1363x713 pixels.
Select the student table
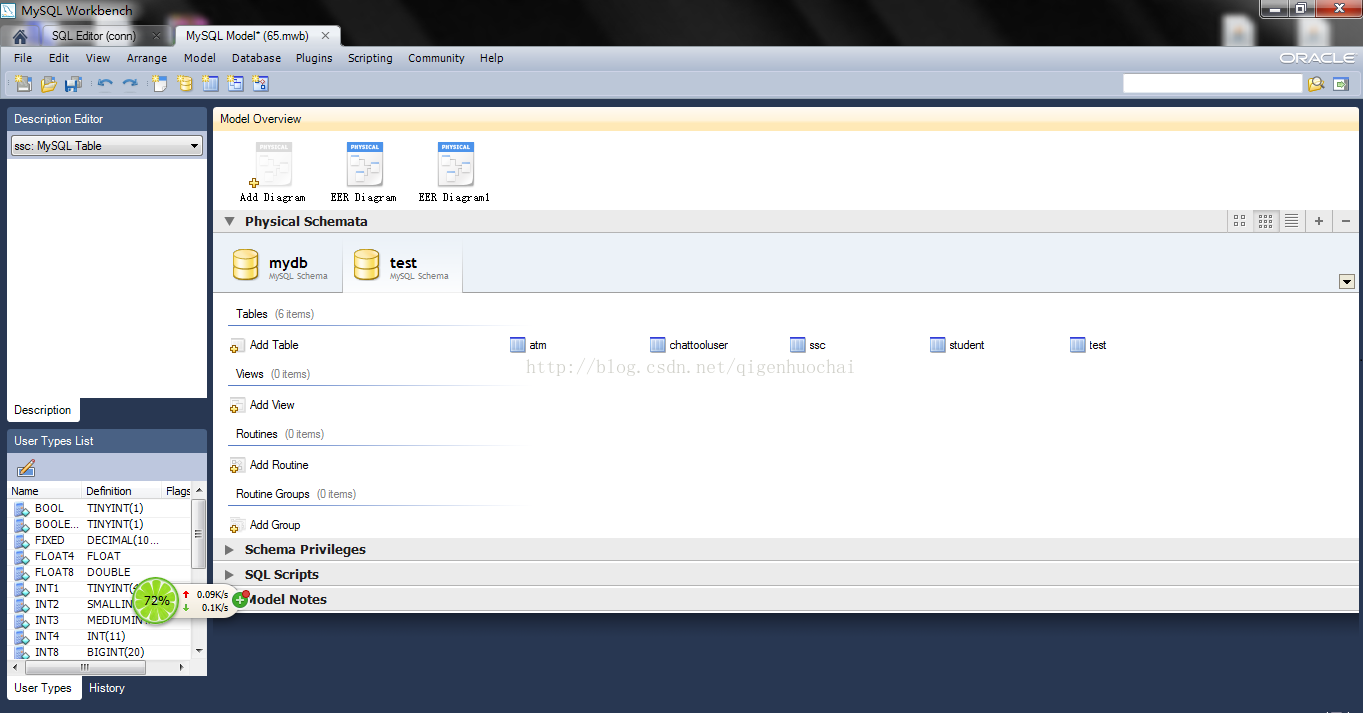pyautogui.click(x=957, y=345)
